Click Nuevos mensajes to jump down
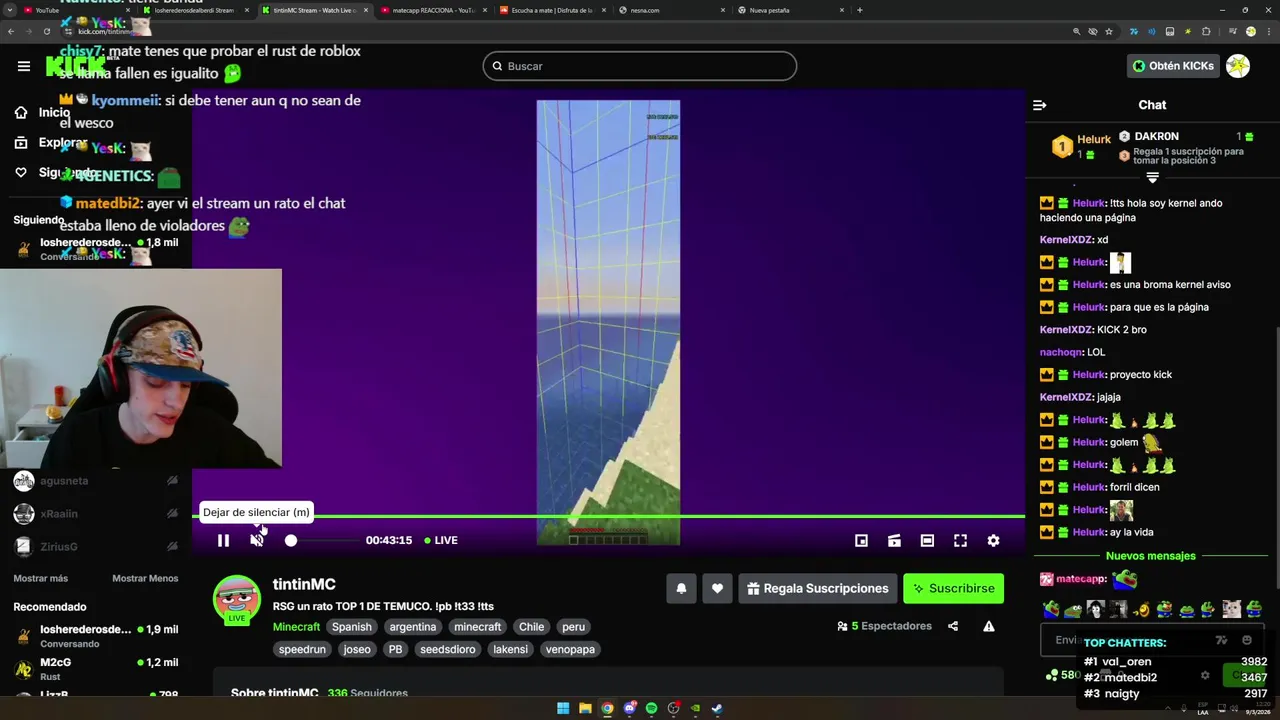Image resolution: width=1280 pixels, height=720 pixels. pos(1150,556)
